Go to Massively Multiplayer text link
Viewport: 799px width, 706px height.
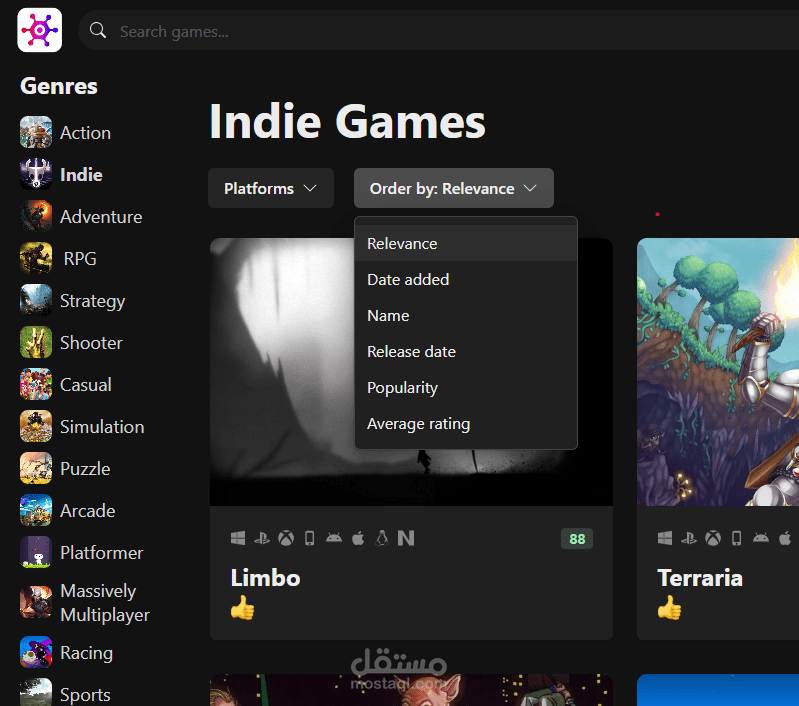coord(105,603)
